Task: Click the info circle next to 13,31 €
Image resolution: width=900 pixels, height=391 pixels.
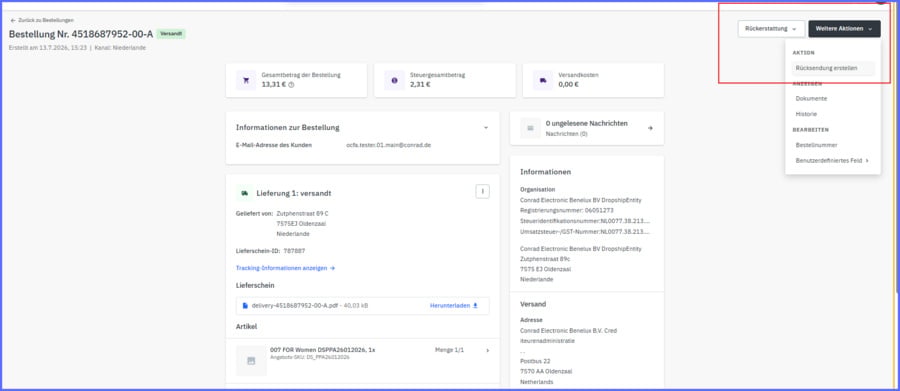Action: click(x=291, y=84)
